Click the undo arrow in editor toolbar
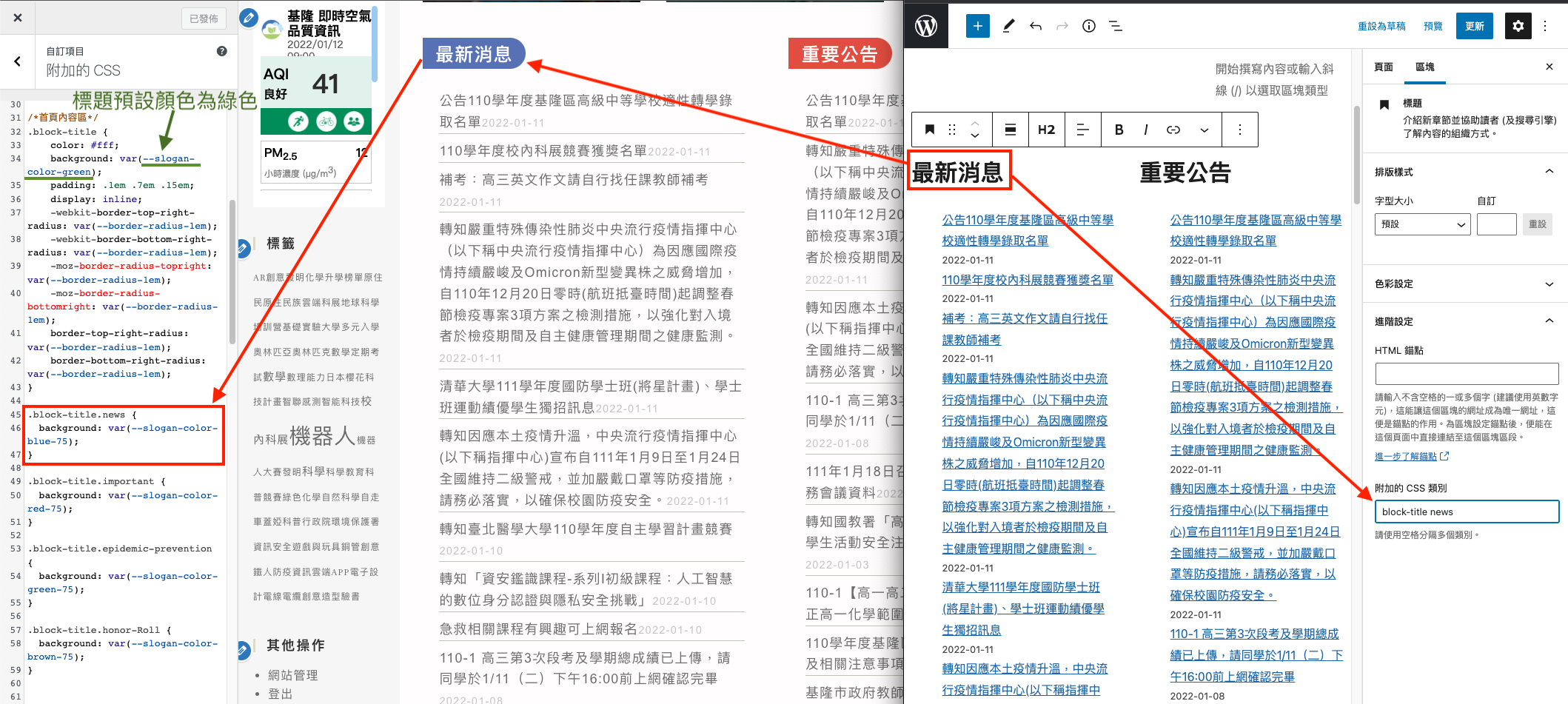The image size is (1568, 704). pos(1036,26)
